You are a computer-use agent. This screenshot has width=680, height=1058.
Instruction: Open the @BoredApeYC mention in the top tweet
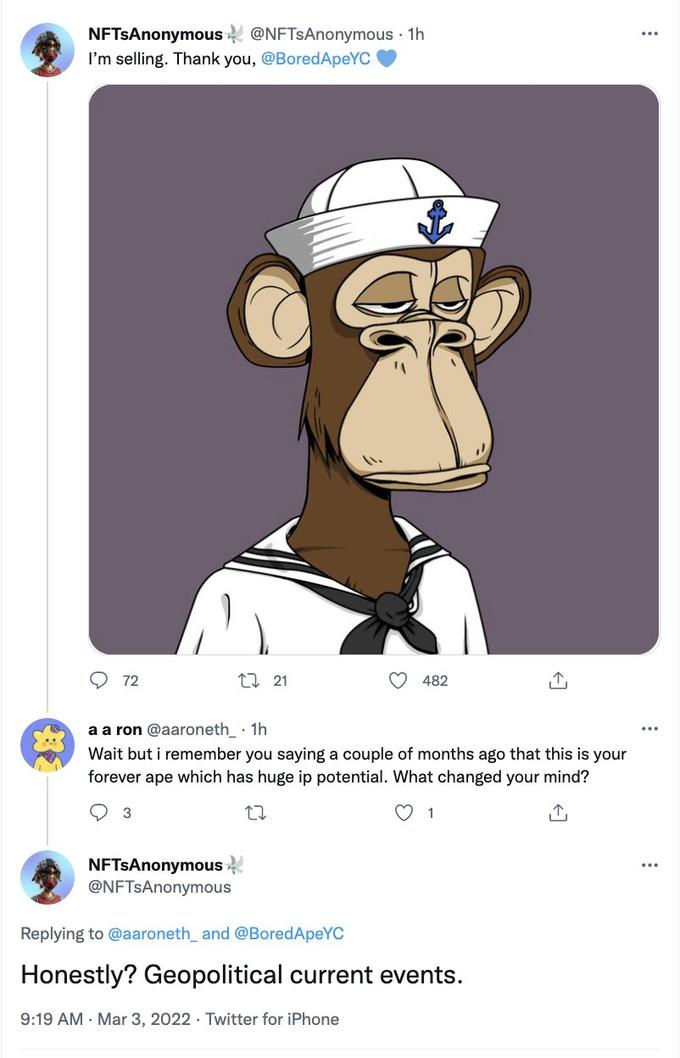coord(315,59)
